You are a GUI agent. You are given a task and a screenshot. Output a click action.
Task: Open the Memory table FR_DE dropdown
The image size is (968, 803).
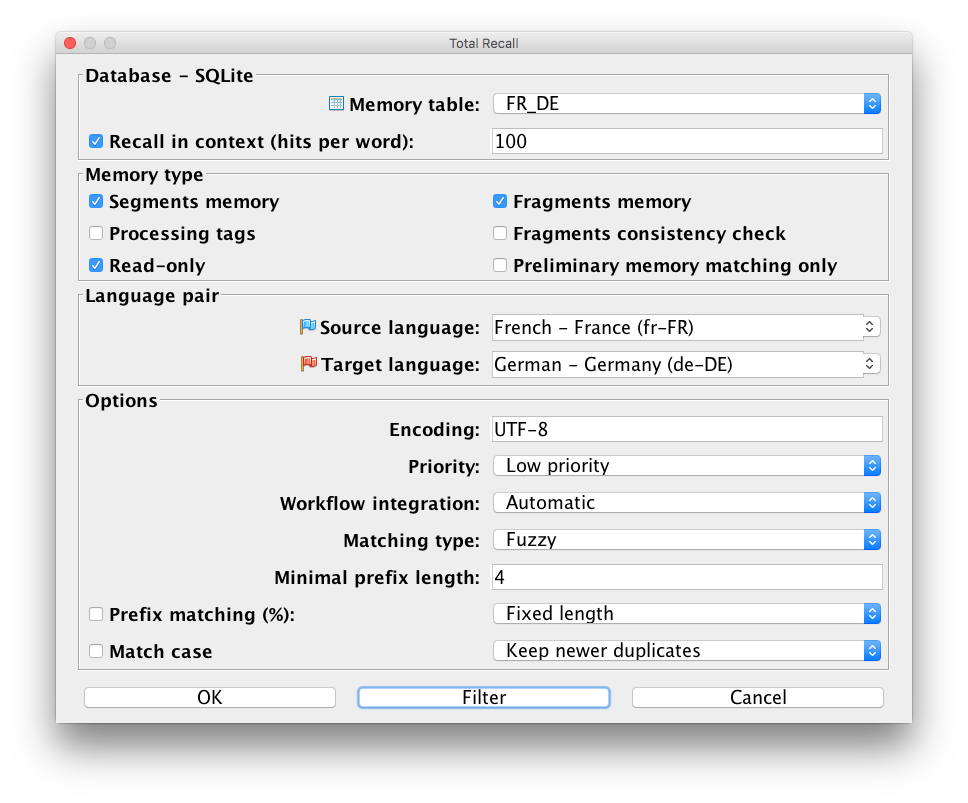(686, 104)
